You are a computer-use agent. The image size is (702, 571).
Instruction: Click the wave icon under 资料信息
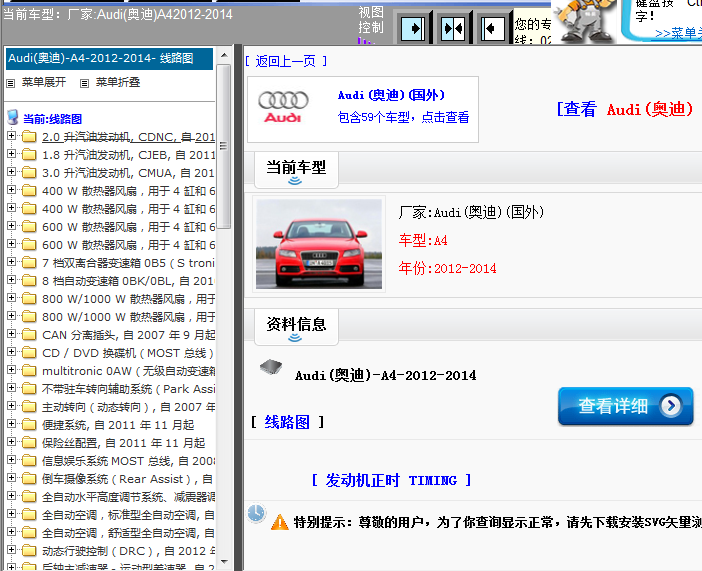(295, 338)
